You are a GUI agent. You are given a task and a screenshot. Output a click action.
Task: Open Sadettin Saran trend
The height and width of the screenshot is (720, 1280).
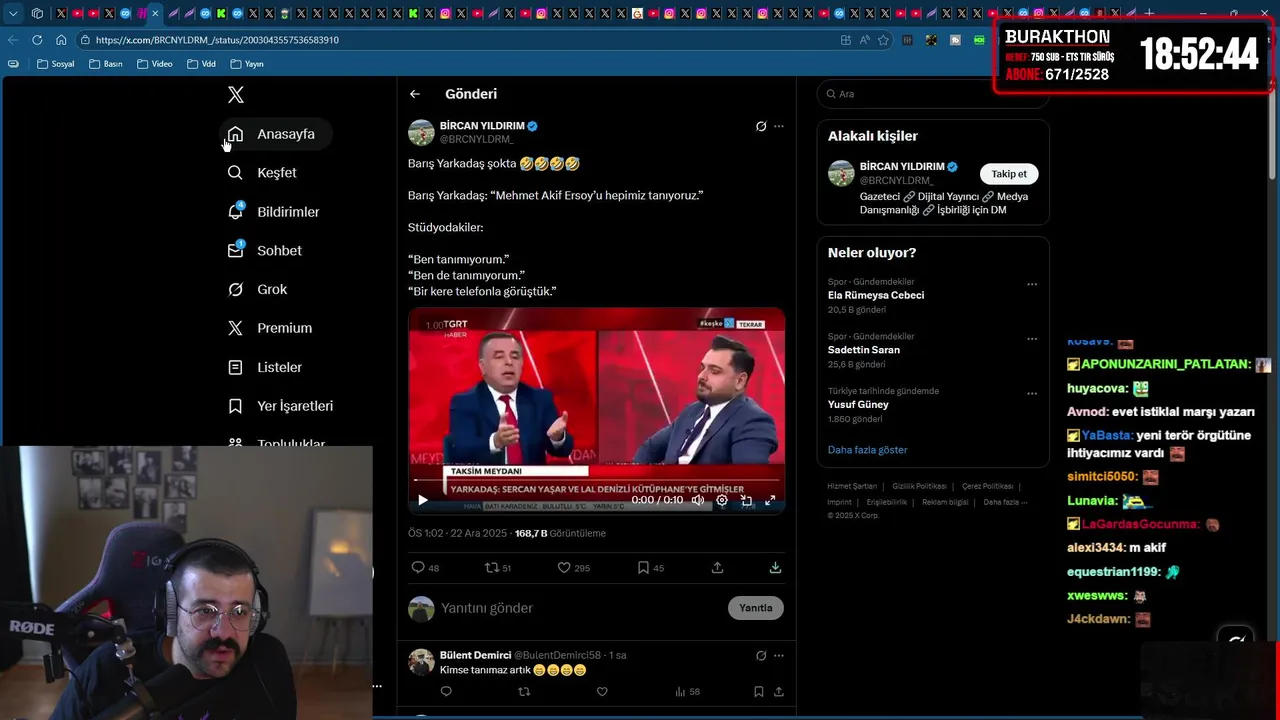(x=863, y=350)
